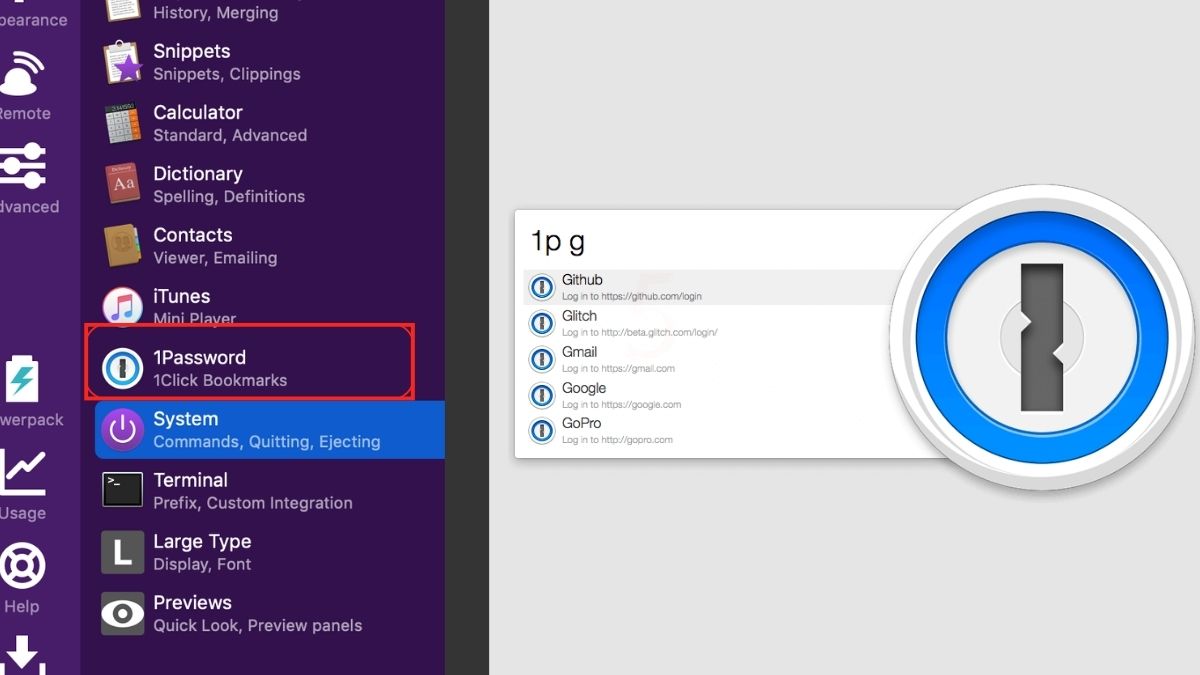Choose the Github login result
The image size is (1200, 675).
click(710, 288)
